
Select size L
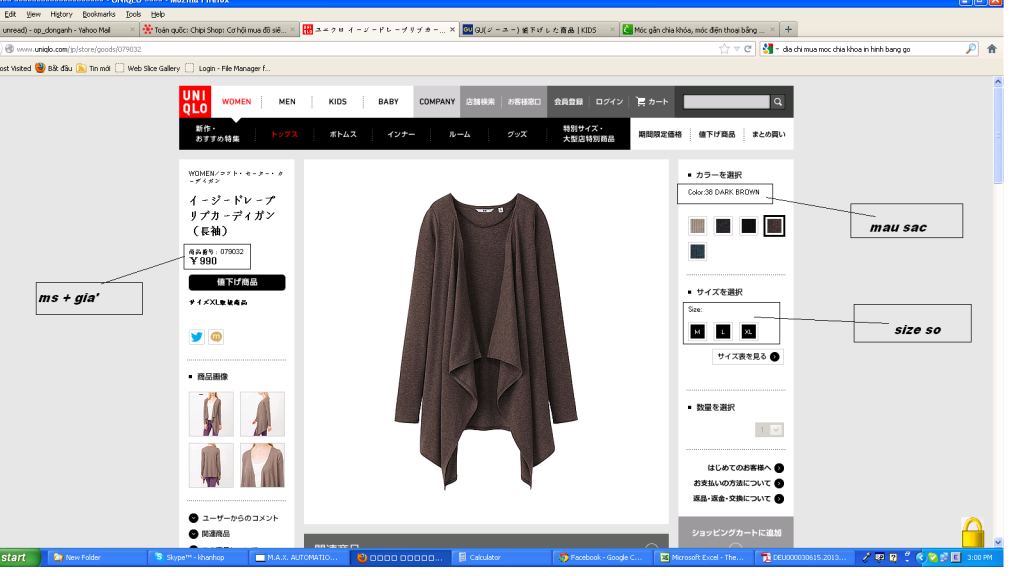[722, 331]
